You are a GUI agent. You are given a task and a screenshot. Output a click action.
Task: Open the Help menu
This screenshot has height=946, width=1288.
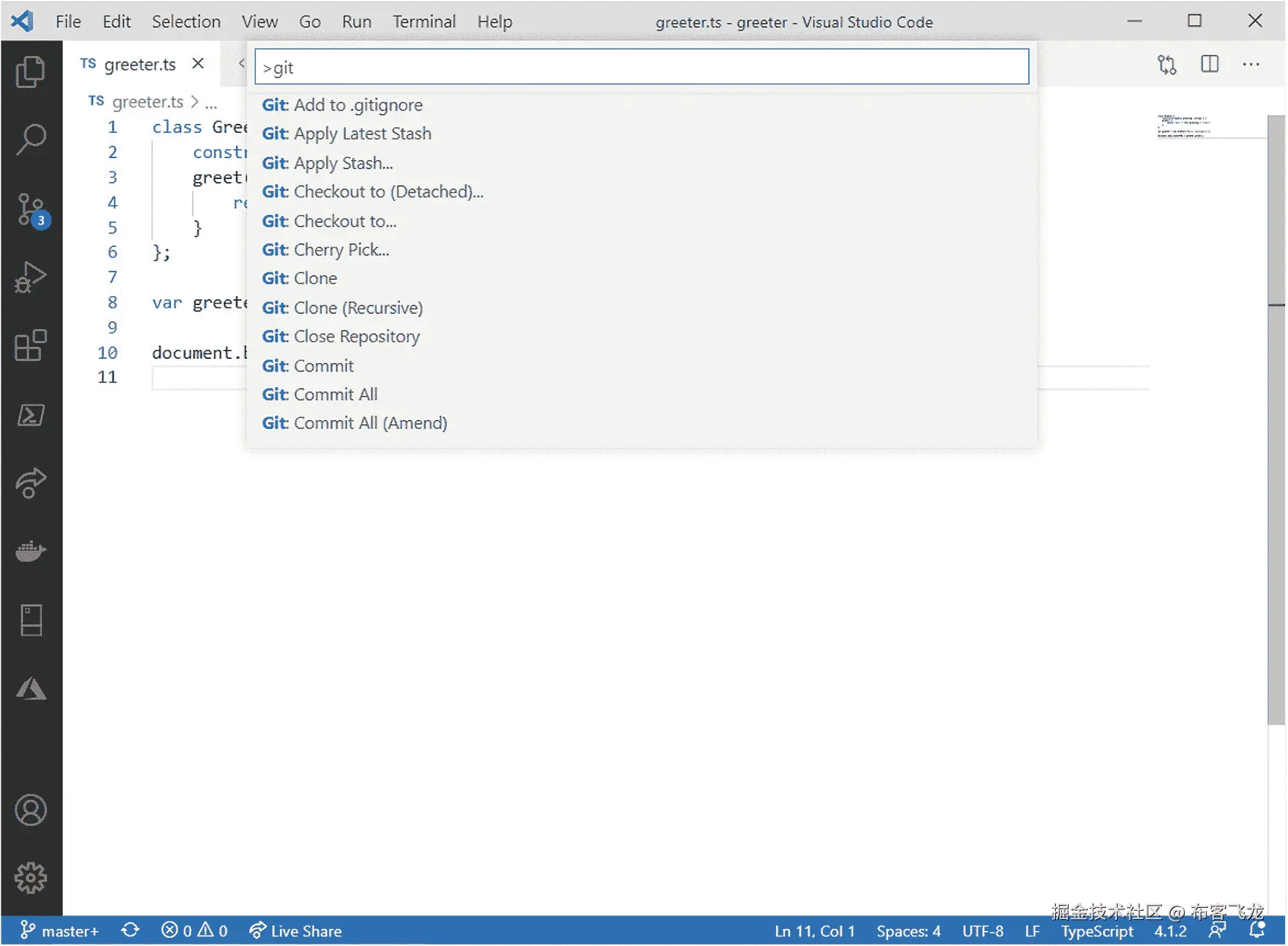(x=495, y=22)
